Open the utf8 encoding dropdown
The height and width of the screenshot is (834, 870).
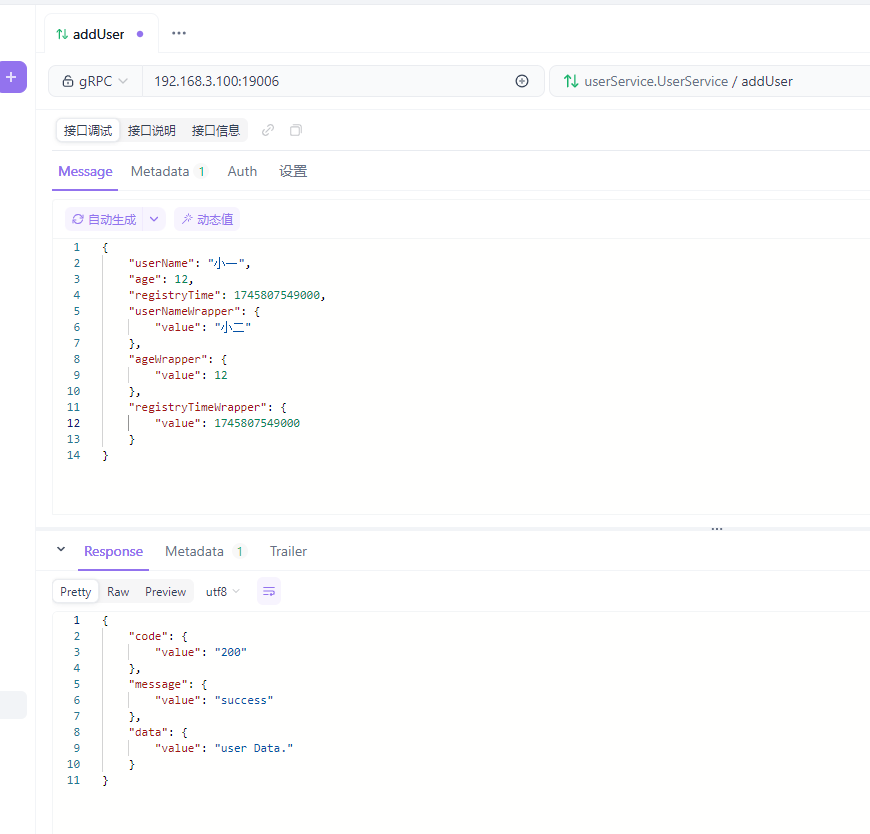(x=222, y=592)
